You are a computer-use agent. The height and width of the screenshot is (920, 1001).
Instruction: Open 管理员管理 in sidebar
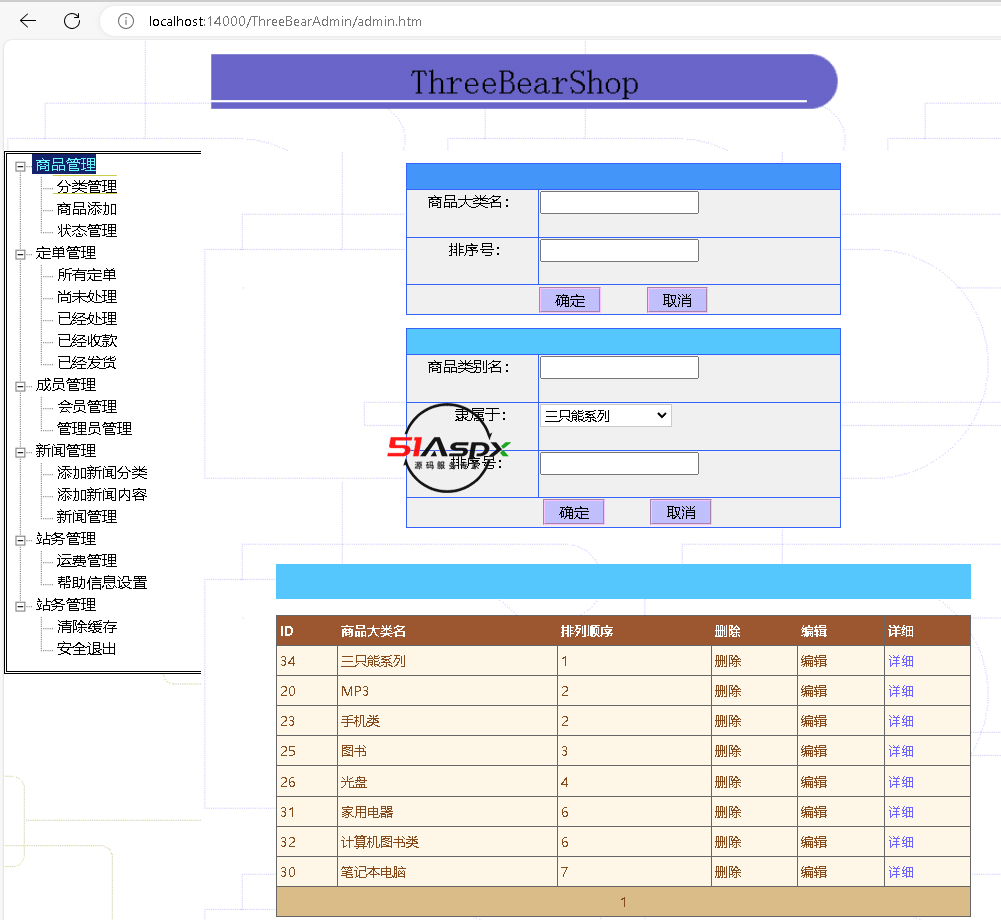[x=94, y=429]
